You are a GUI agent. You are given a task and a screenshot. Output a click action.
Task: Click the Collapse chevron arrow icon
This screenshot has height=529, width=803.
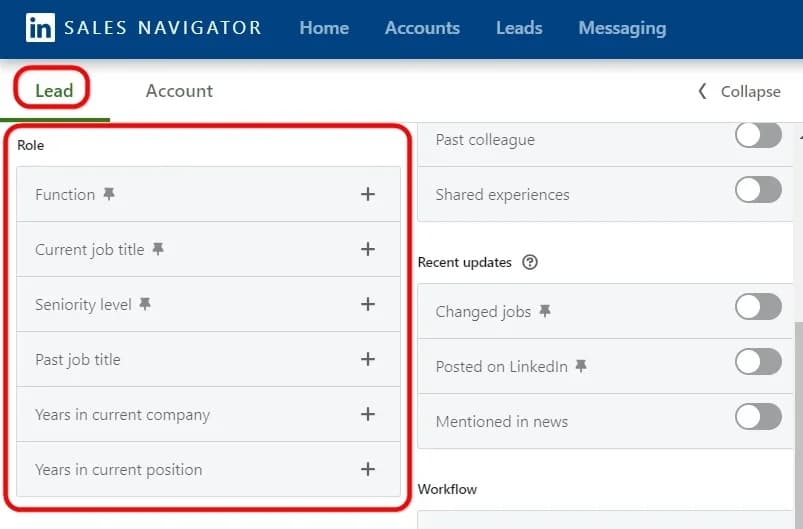(702, 91)
